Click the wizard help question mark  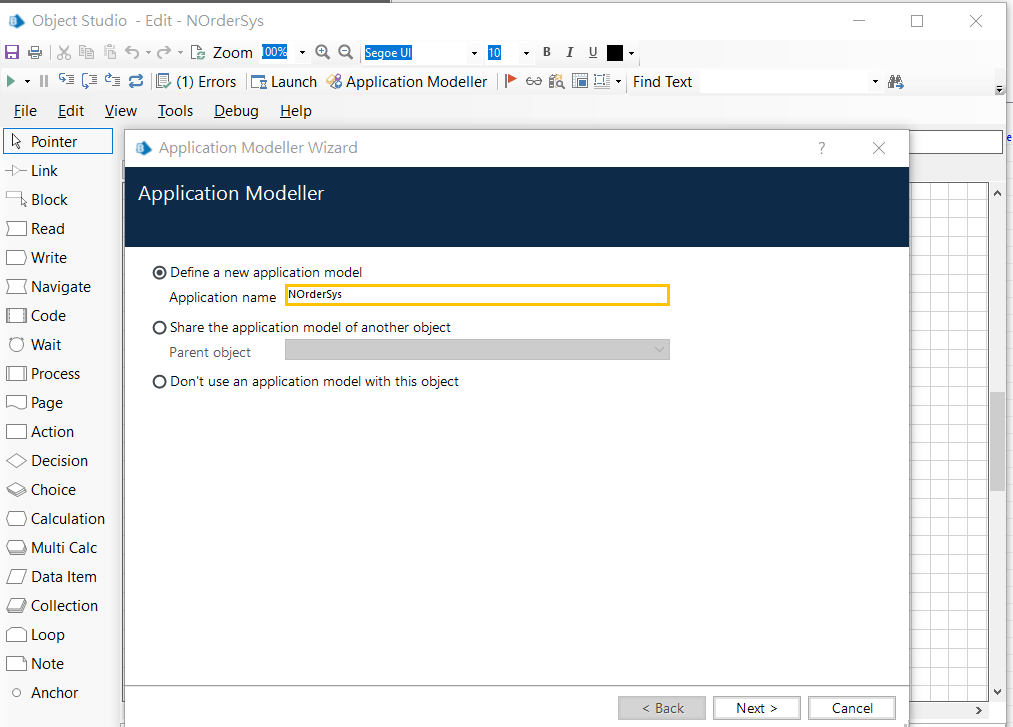point(821,148)
